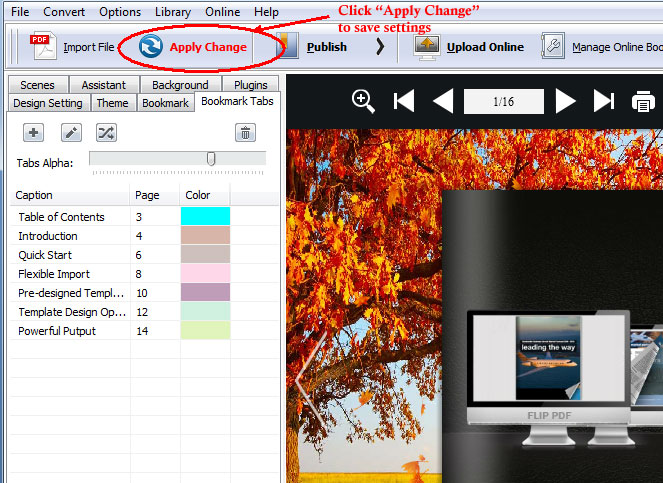Zoom in using the magnifier icon
The height and width of the screenshot is (483, 663).
(x=363, y=102)
